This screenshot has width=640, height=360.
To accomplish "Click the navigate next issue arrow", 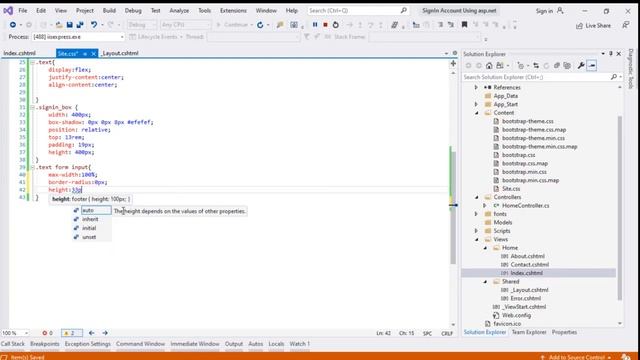I will tap(105, 333).
